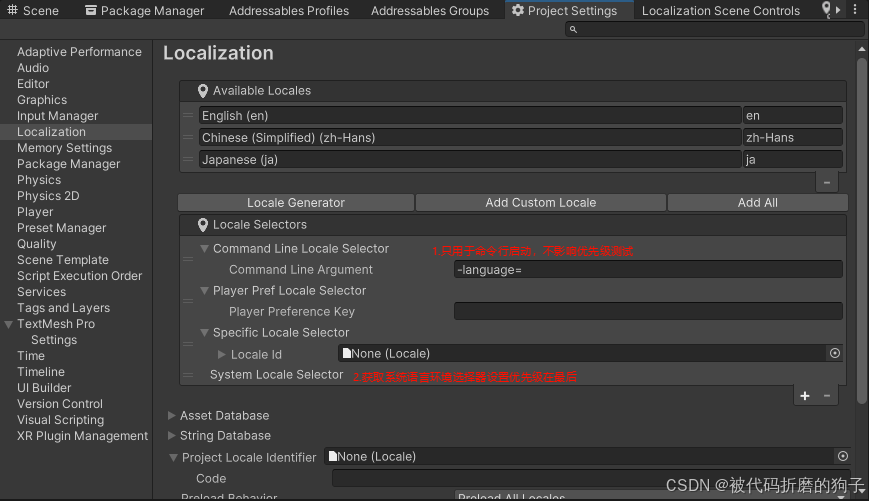Select the Physics 2D category
The image size is (869, 501).
[48, 196]
